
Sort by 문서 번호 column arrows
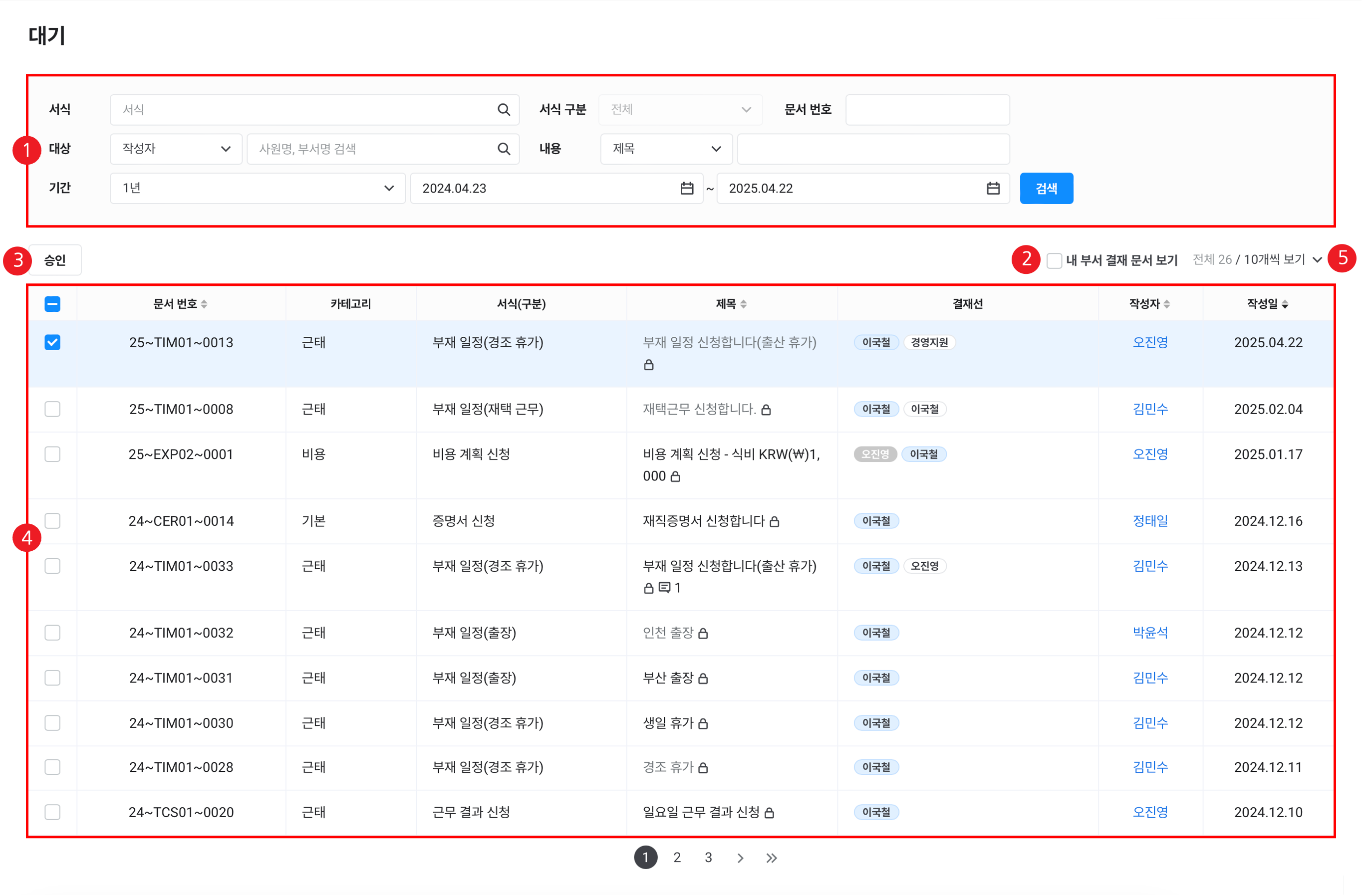(x=205, y=304)
